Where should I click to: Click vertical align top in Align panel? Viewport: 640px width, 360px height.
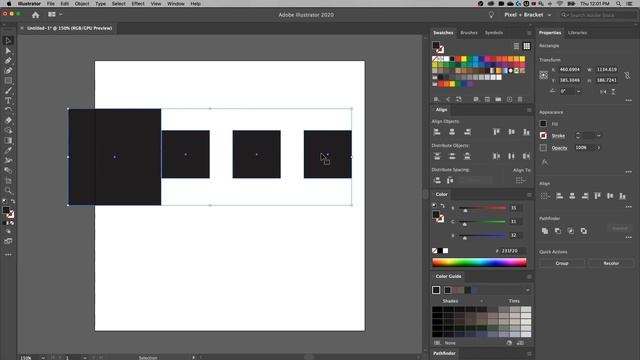tap(496, 132)
